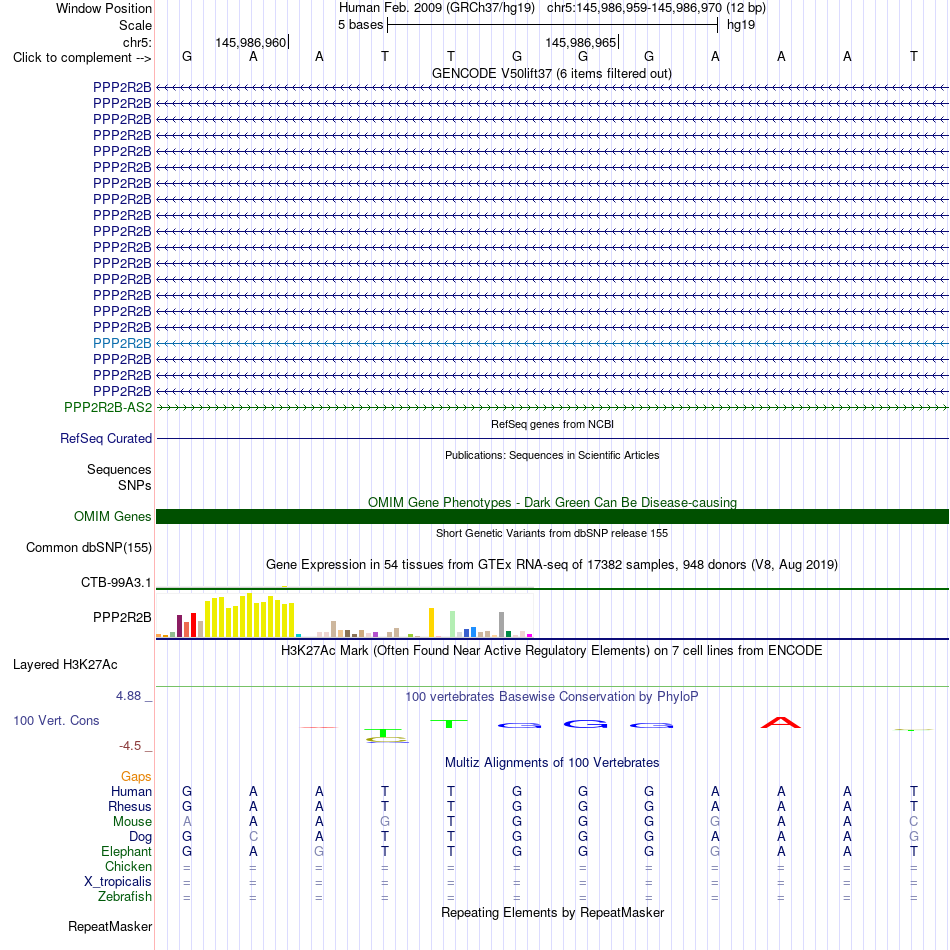Click the 4.88 PhyloP upper scale value
950x950 pixels.
coord(128,696)
